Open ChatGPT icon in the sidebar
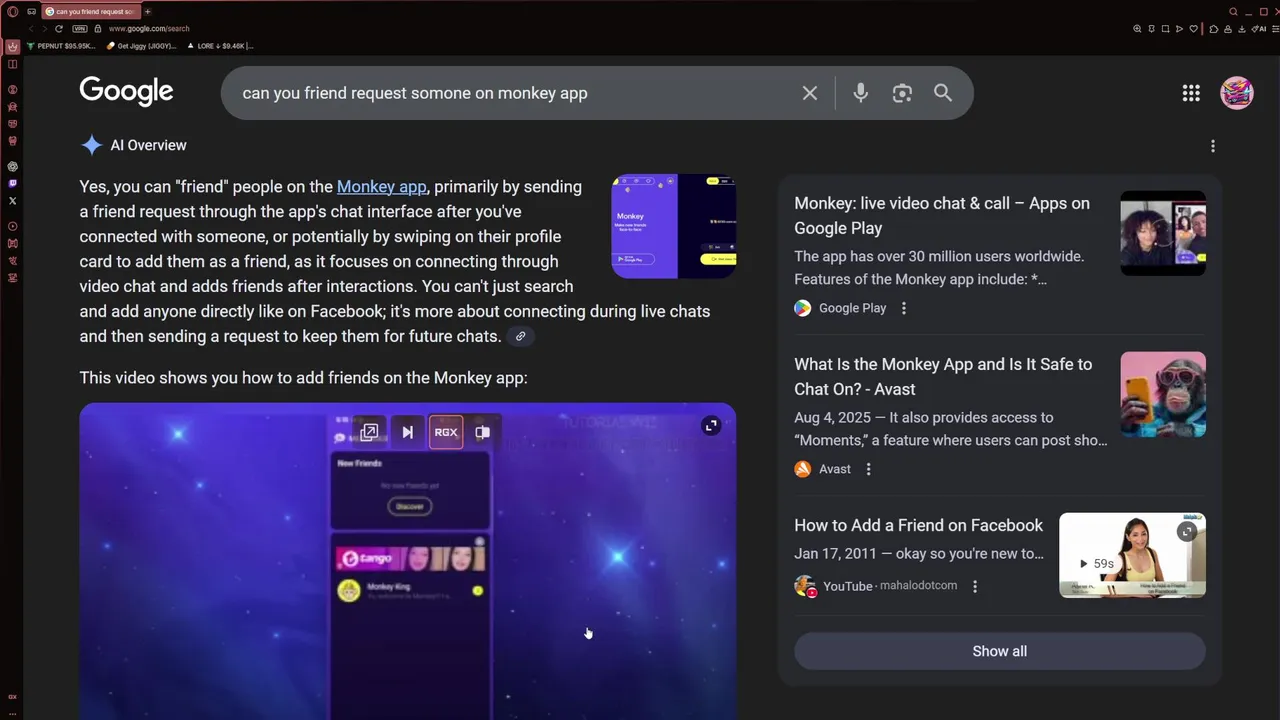 [12, 166]
